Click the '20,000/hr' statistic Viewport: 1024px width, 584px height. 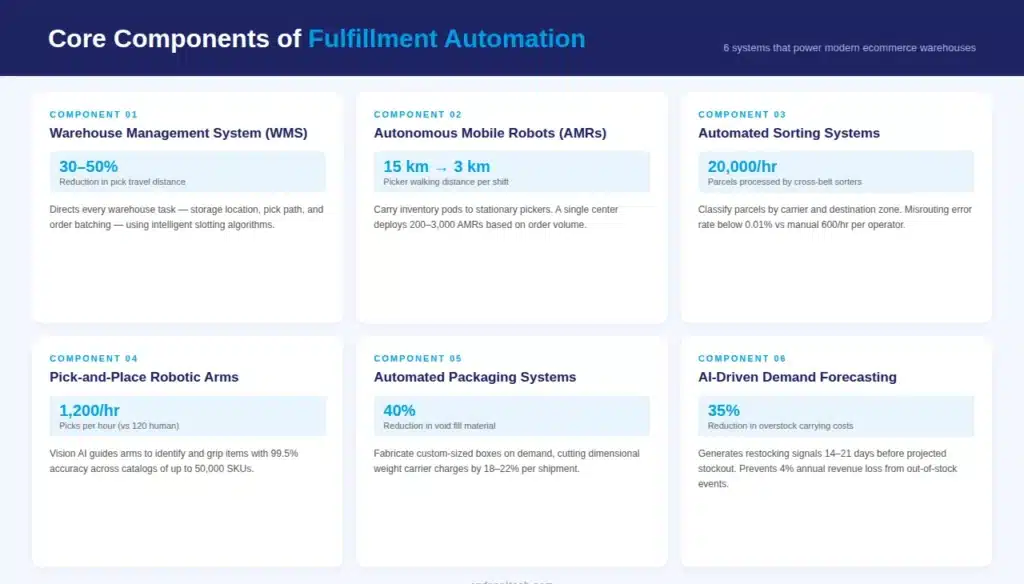tap(742, 166)
